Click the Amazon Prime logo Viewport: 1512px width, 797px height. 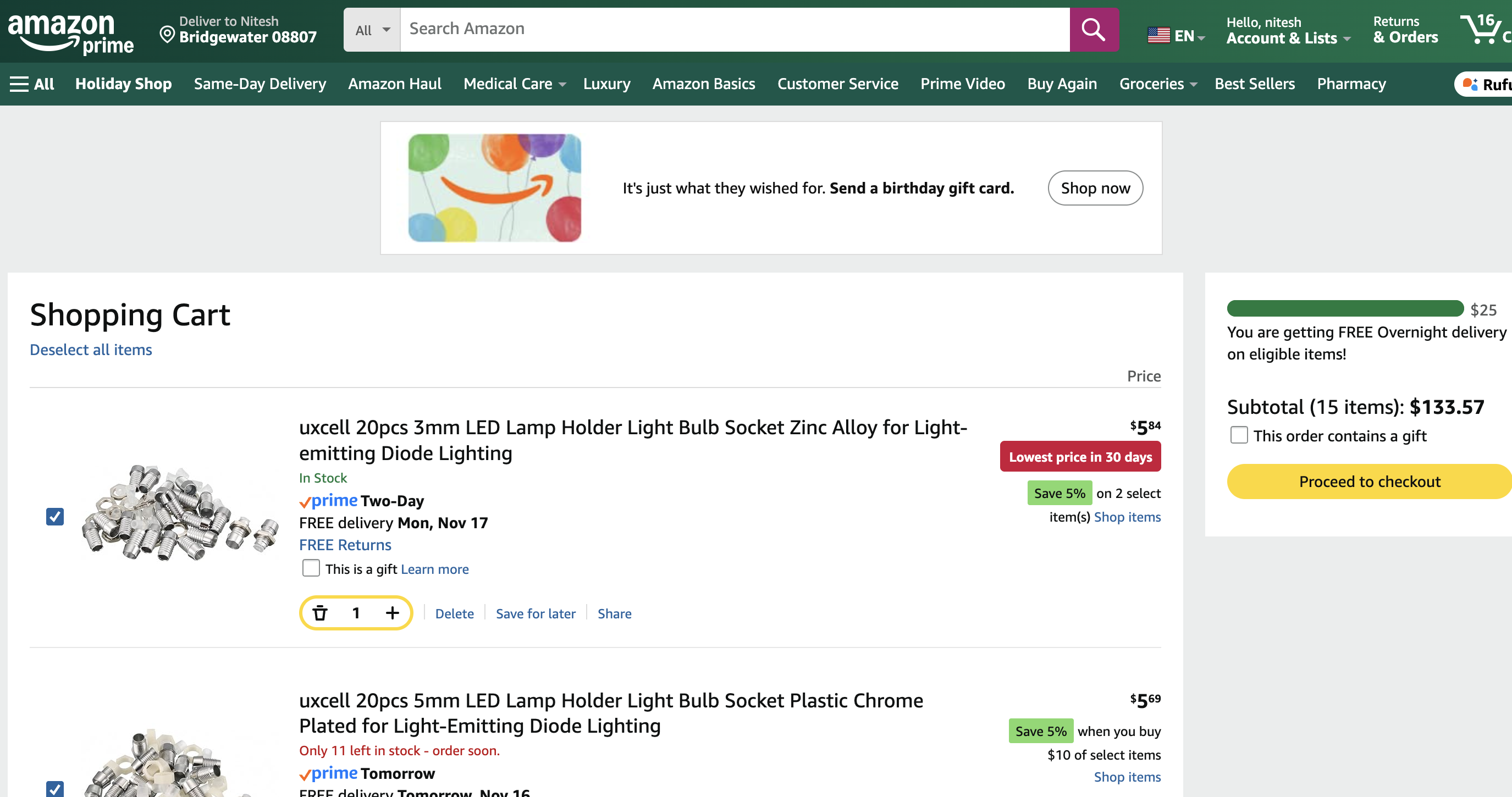click(70, 32)
